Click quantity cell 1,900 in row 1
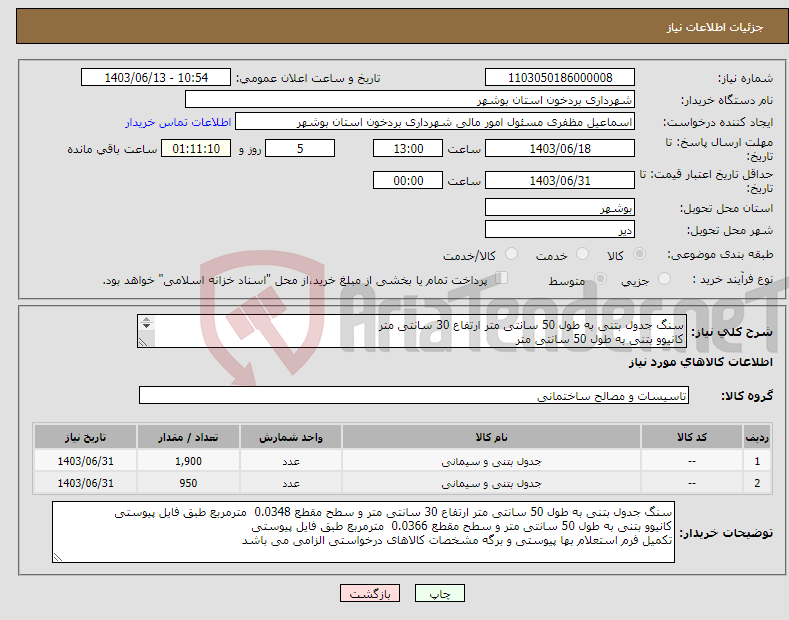 tap(188, 460)
